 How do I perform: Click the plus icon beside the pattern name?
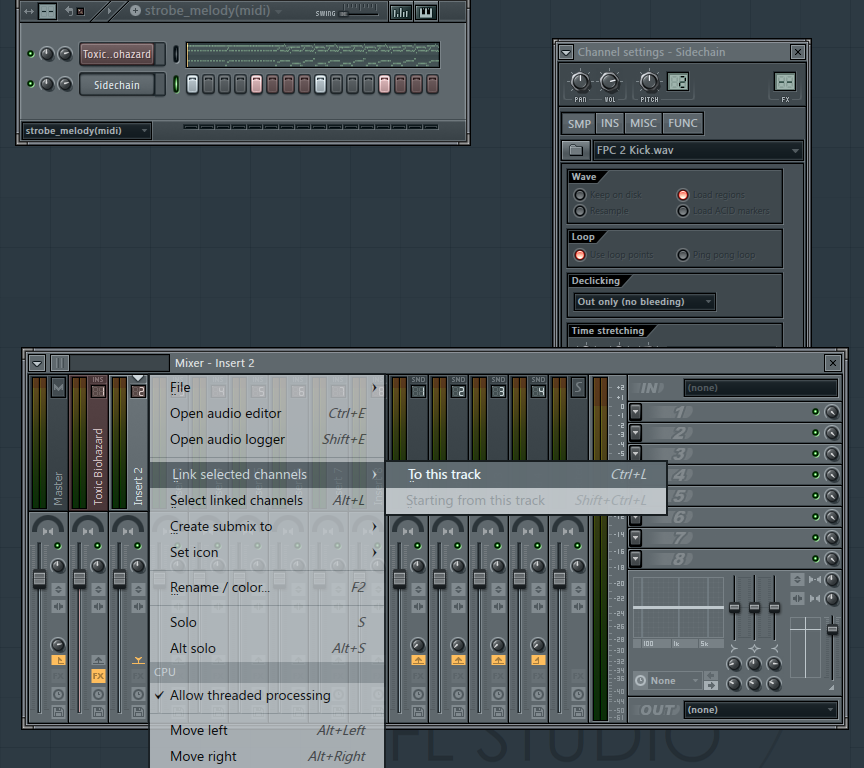(x=135, y=10)
